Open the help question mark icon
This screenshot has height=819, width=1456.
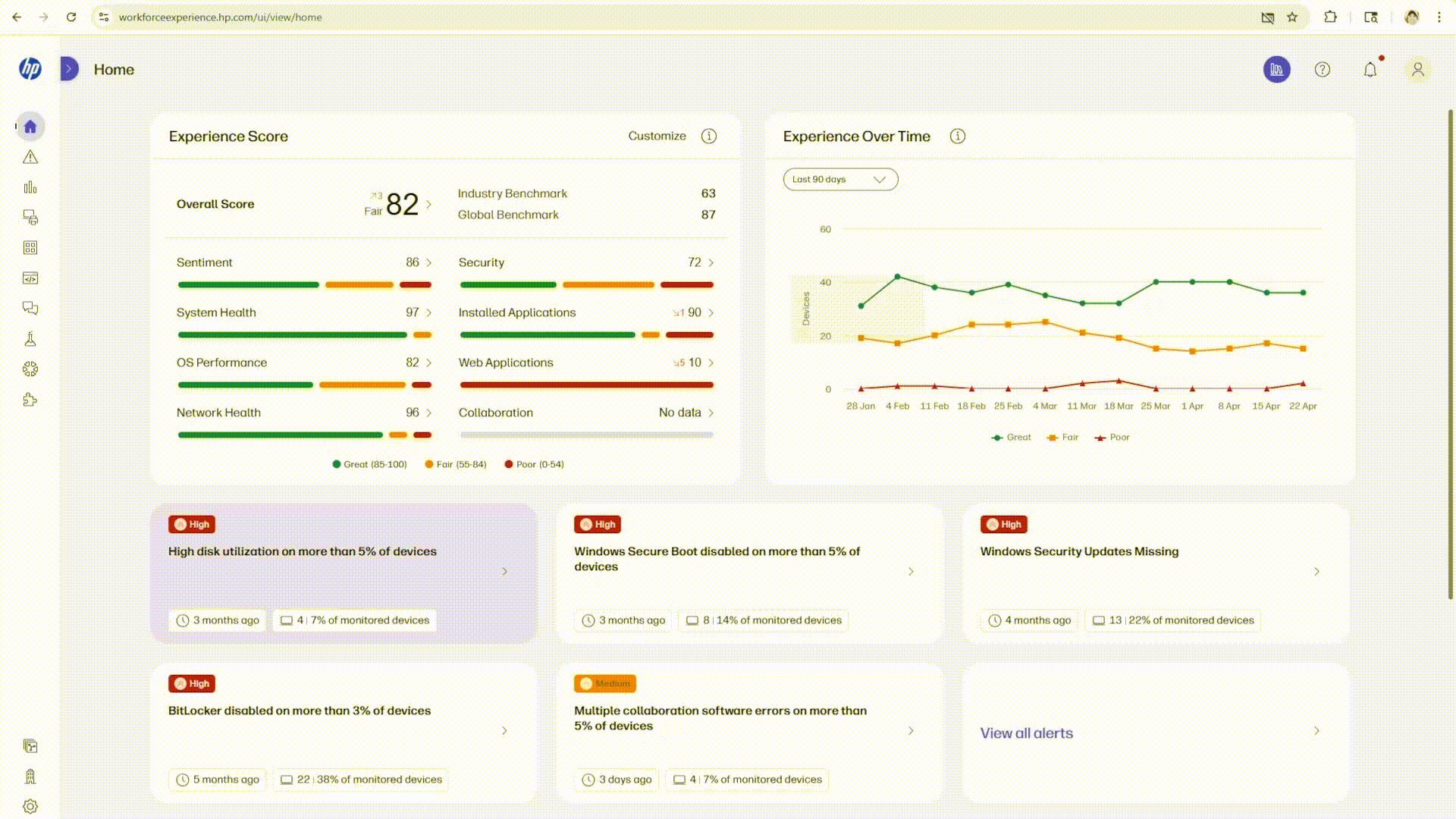click(x=1322, y=70)
